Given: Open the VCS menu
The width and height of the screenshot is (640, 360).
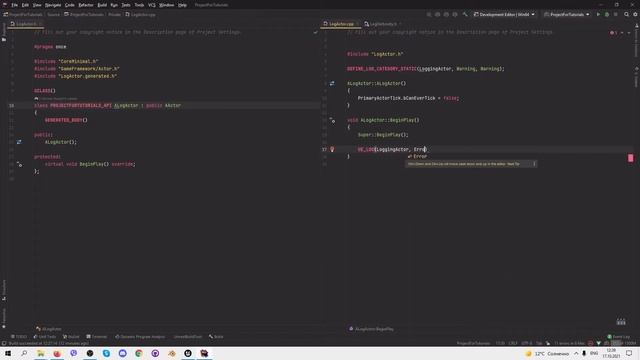Looking at the screenshot, I should [151, 5].
